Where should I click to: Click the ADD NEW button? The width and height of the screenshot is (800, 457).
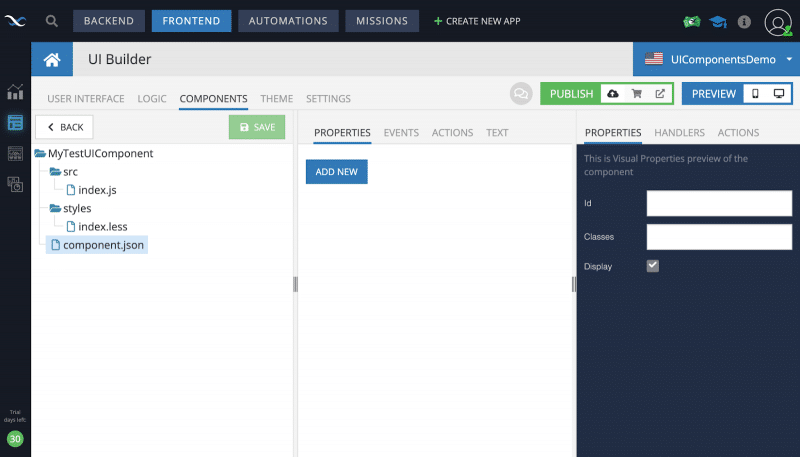point(337,172)
